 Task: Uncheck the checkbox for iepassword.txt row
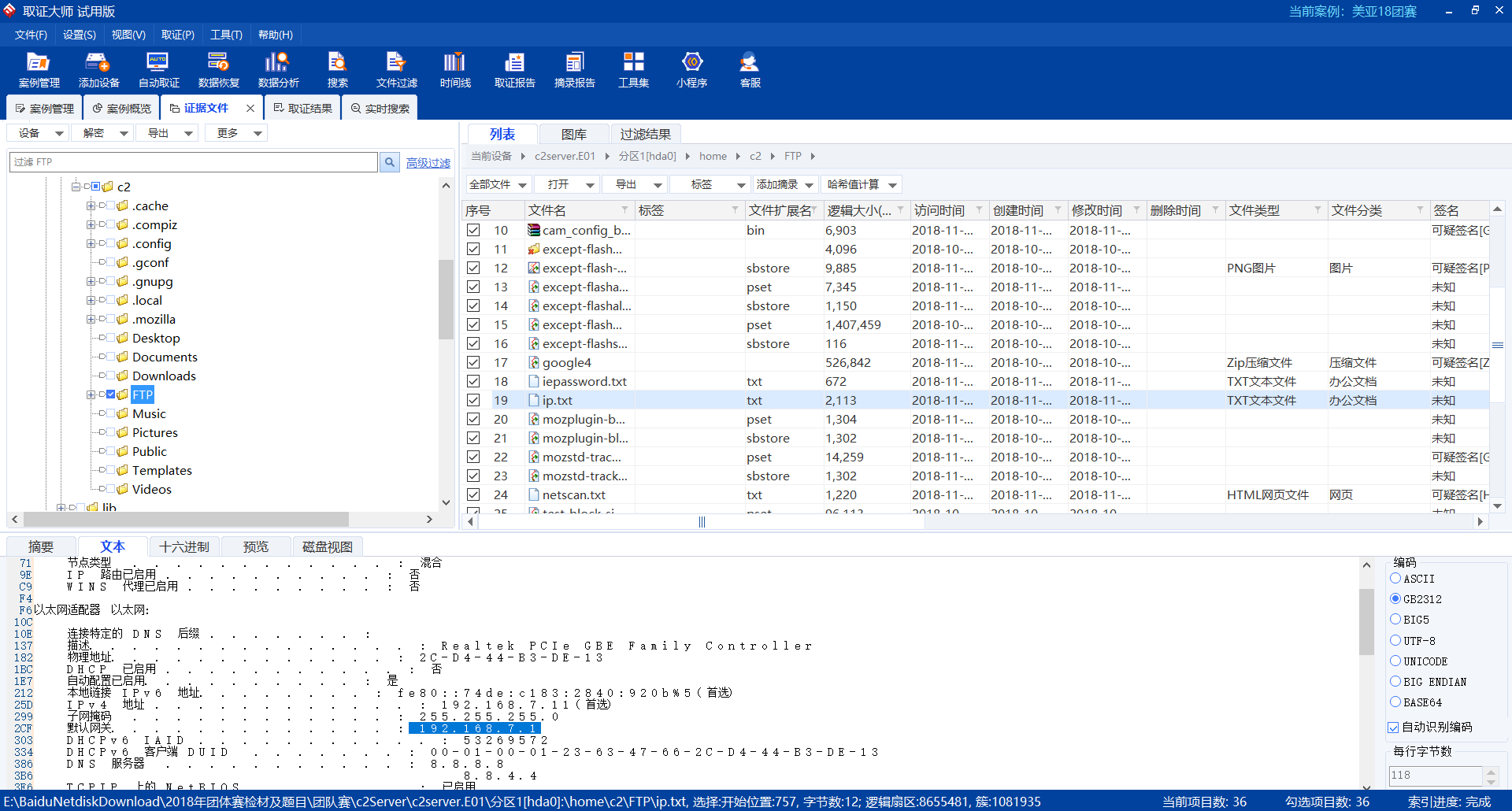[473, 381]
